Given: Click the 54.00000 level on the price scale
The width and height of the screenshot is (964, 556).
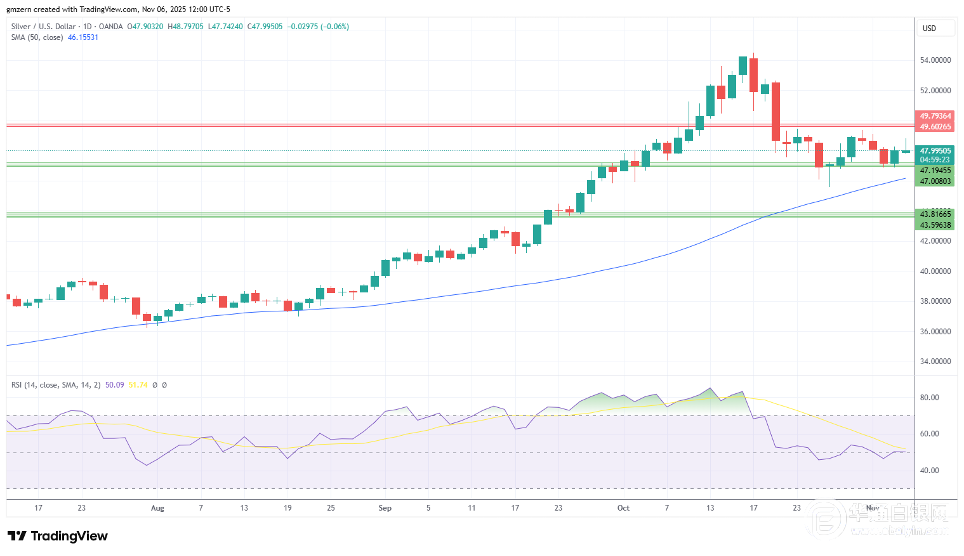Looking at the screenshot, I should click(936, 60).
